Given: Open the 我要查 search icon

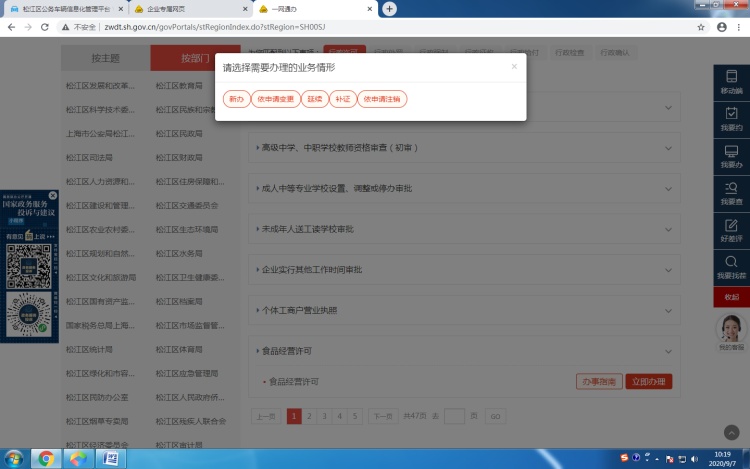Looking at the screenshot, I should (x=731, y=191).
